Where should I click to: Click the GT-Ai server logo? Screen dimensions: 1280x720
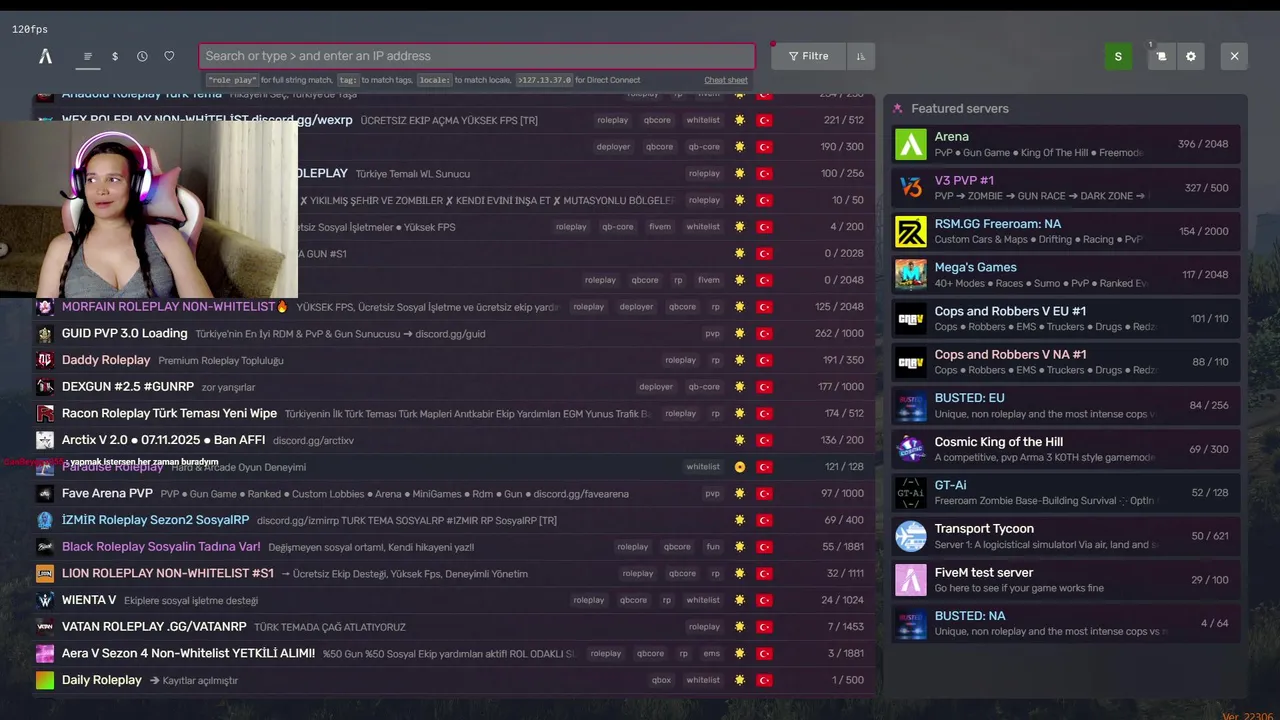(911, 492)
